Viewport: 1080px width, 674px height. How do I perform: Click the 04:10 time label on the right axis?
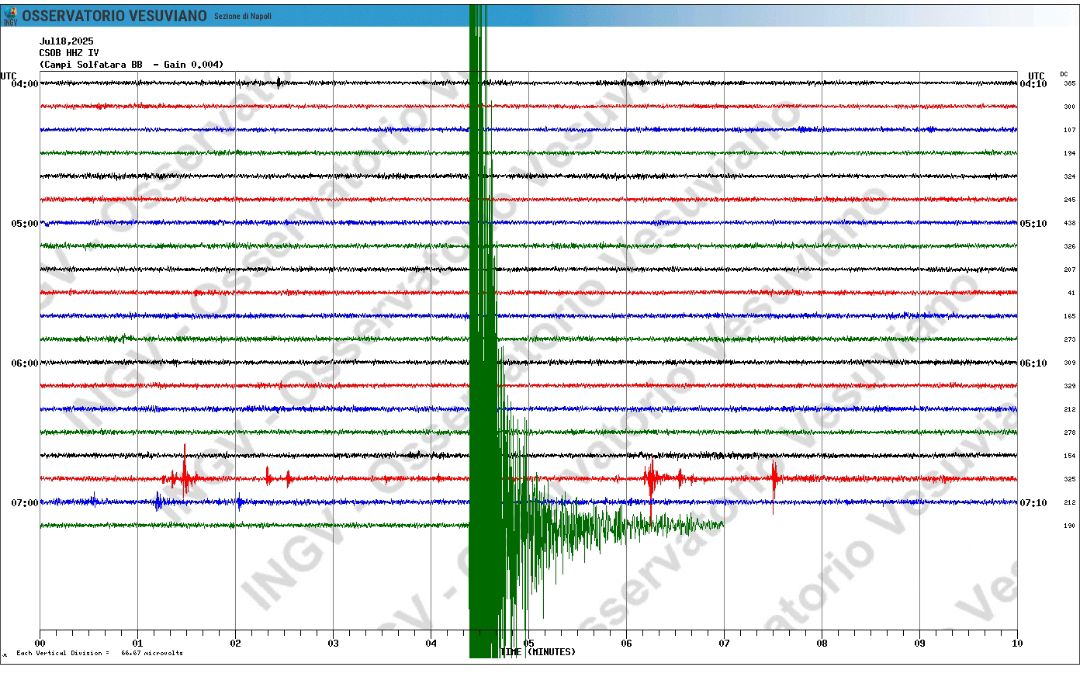click(x=1033, y=84)
